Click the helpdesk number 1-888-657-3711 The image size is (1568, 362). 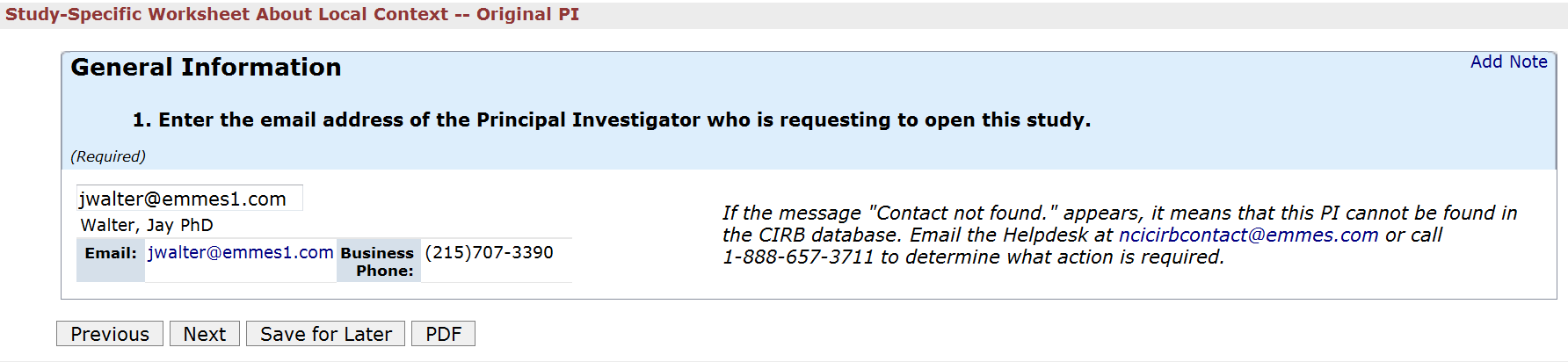click(798, 257)
